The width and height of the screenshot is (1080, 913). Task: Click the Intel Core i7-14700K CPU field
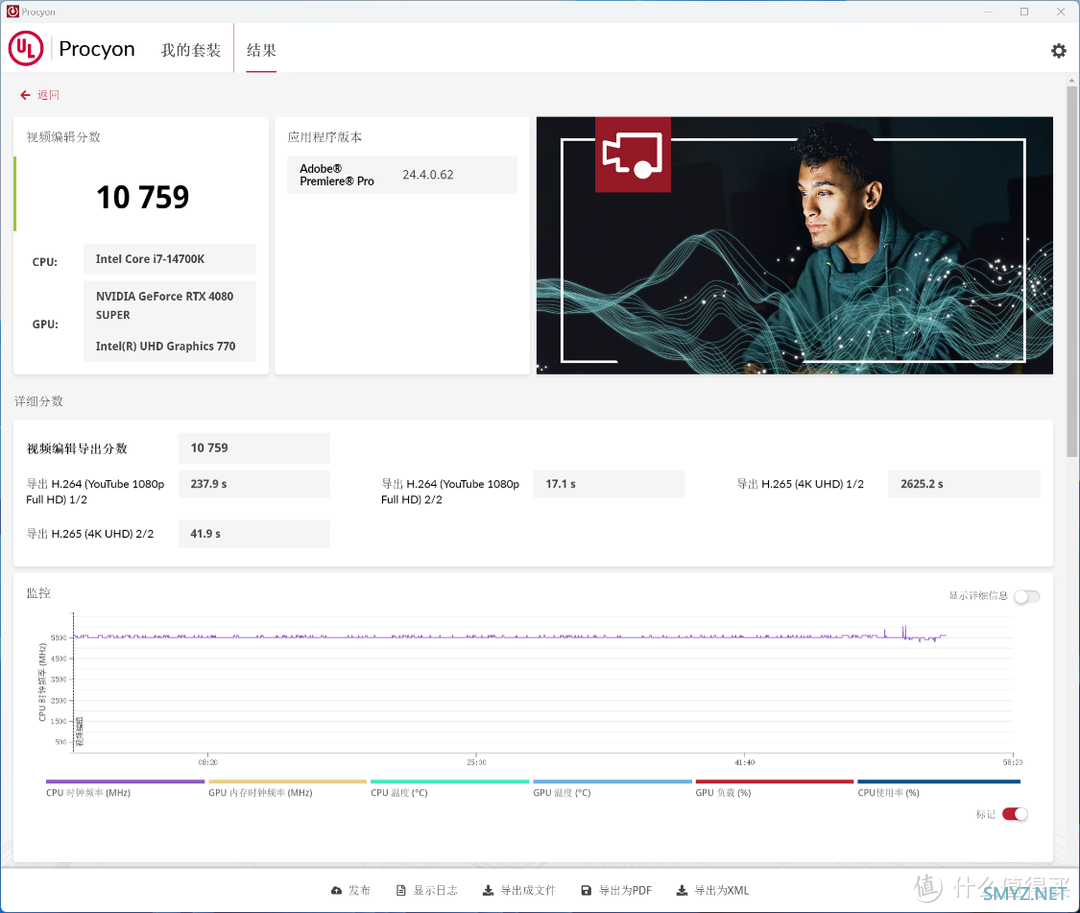point(169,259)
